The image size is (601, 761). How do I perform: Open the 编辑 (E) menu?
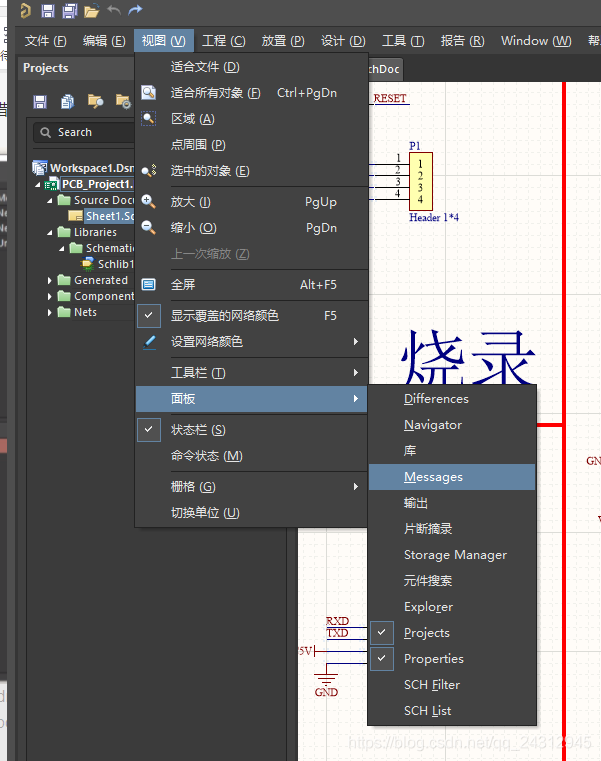(x=103, y=41)
